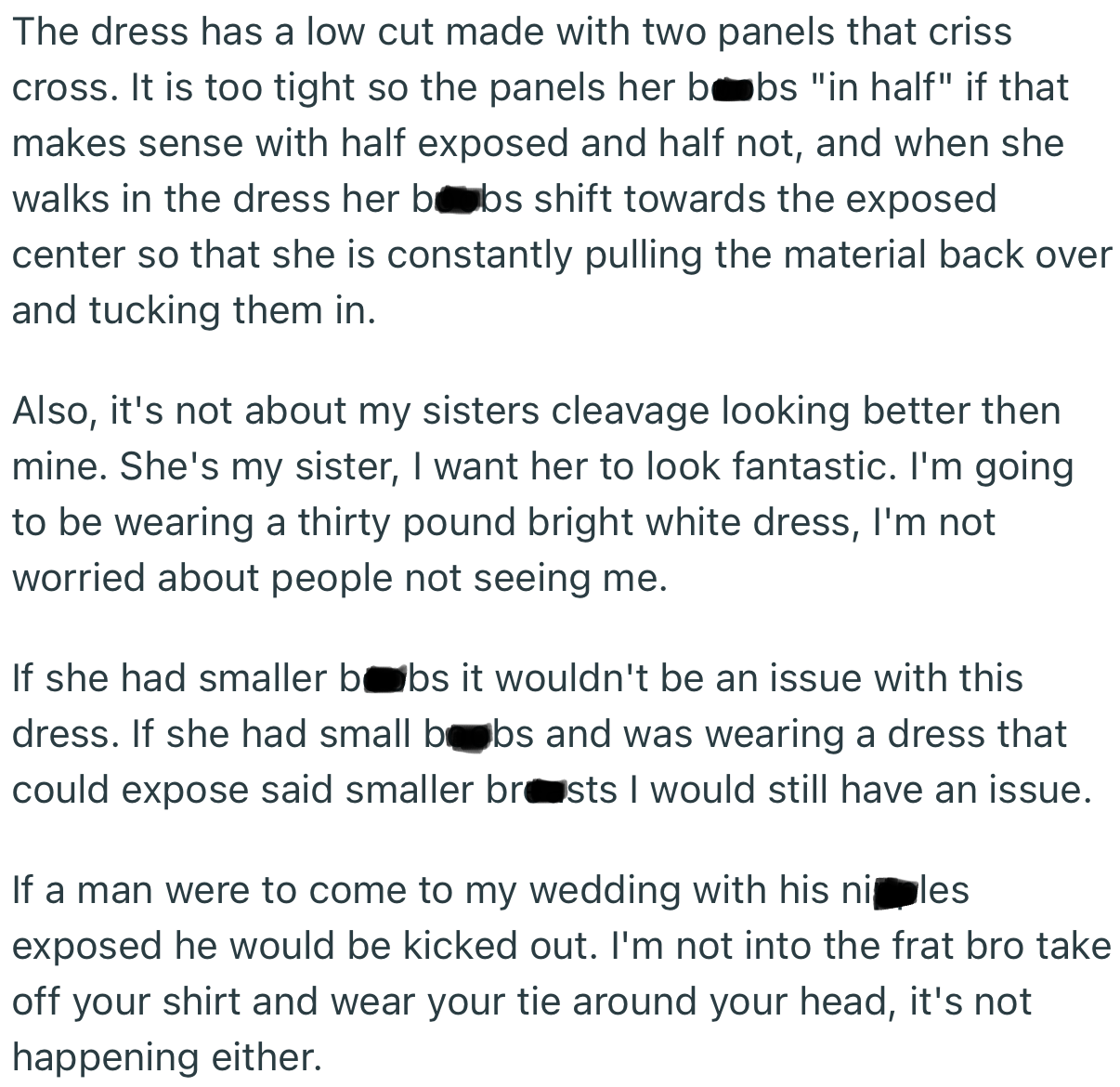
Task: Click the line starting "If a man were"
Action: point(490,890)
